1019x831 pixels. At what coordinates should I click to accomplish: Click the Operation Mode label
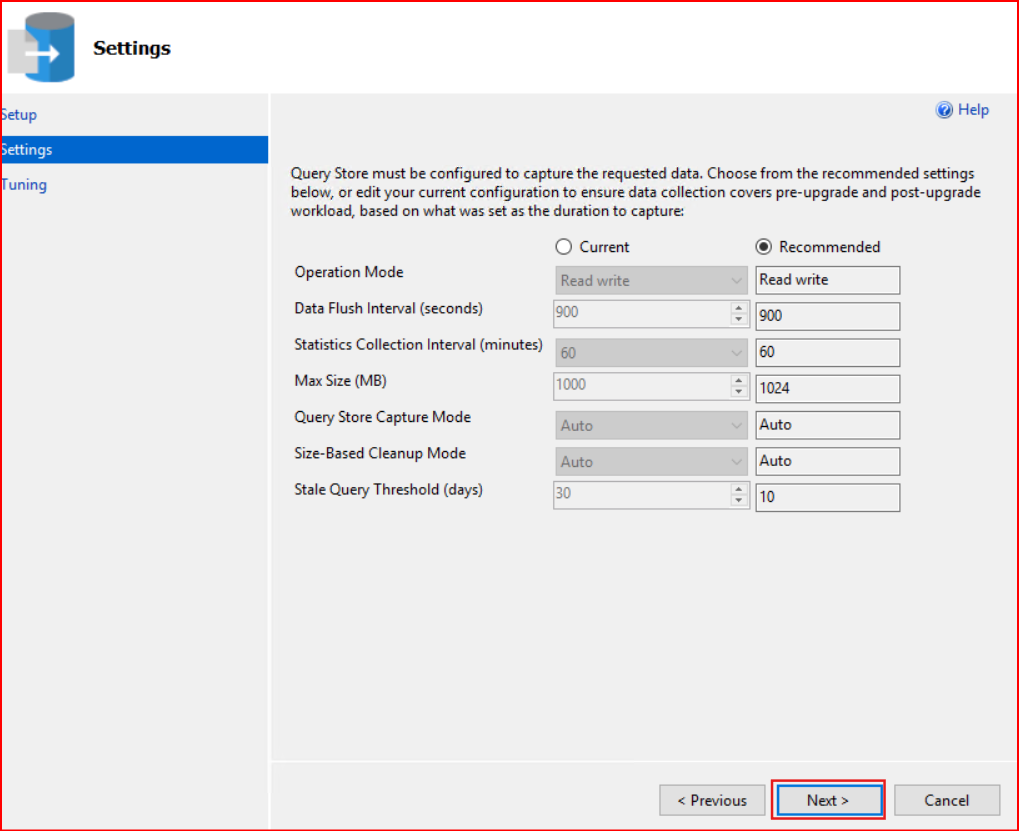[349, 272]
